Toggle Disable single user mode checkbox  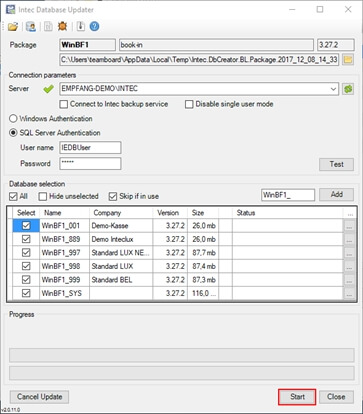pyautogui.click(x=189, y=104)
